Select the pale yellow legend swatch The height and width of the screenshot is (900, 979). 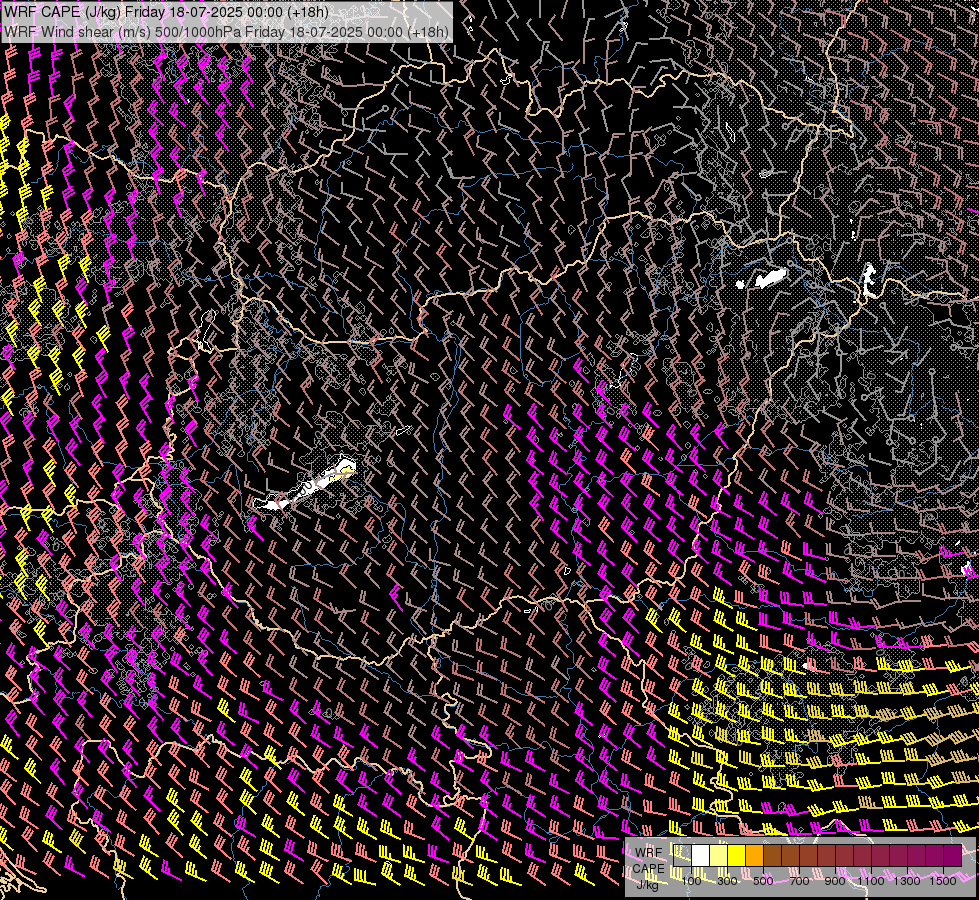click(719, 856)
